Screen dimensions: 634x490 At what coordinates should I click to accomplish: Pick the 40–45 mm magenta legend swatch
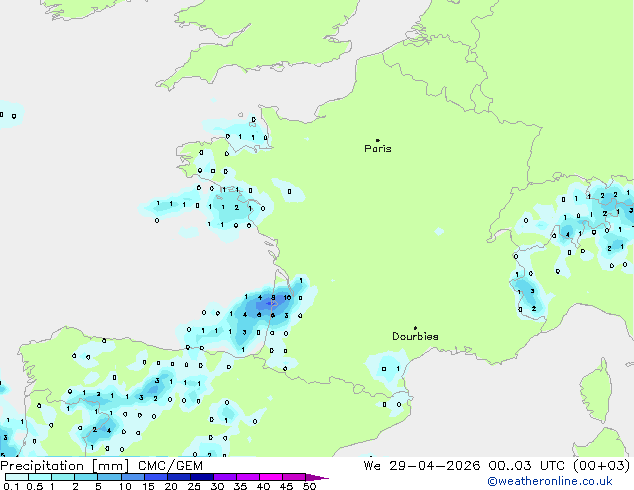(x=271, y=477)
